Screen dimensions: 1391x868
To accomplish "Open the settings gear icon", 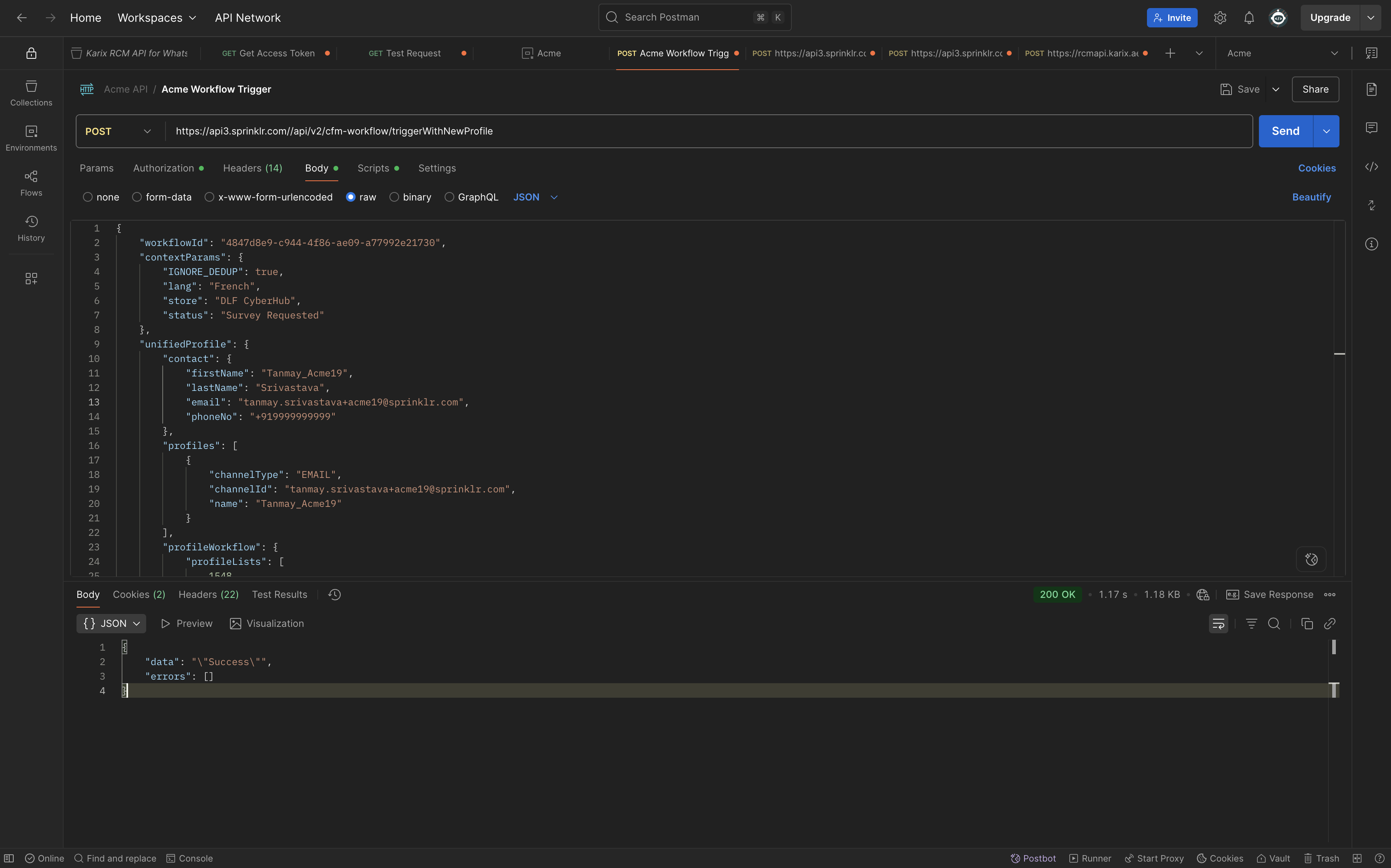I will coord(1220,18).
